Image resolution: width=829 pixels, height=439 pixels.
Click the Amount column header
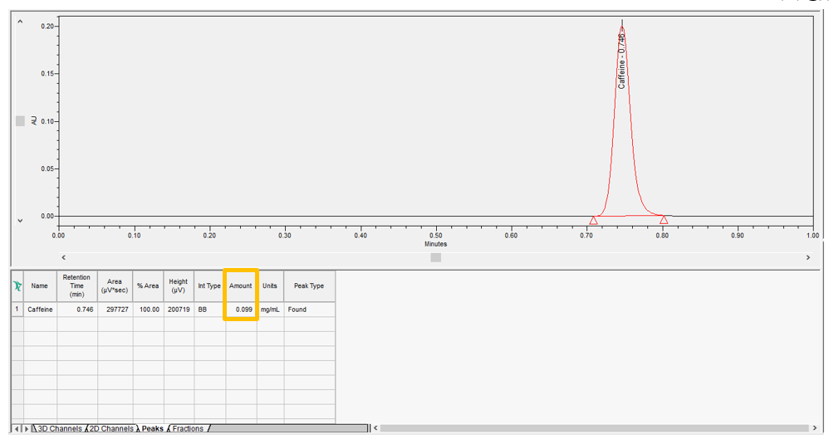(x=241, y=286)
